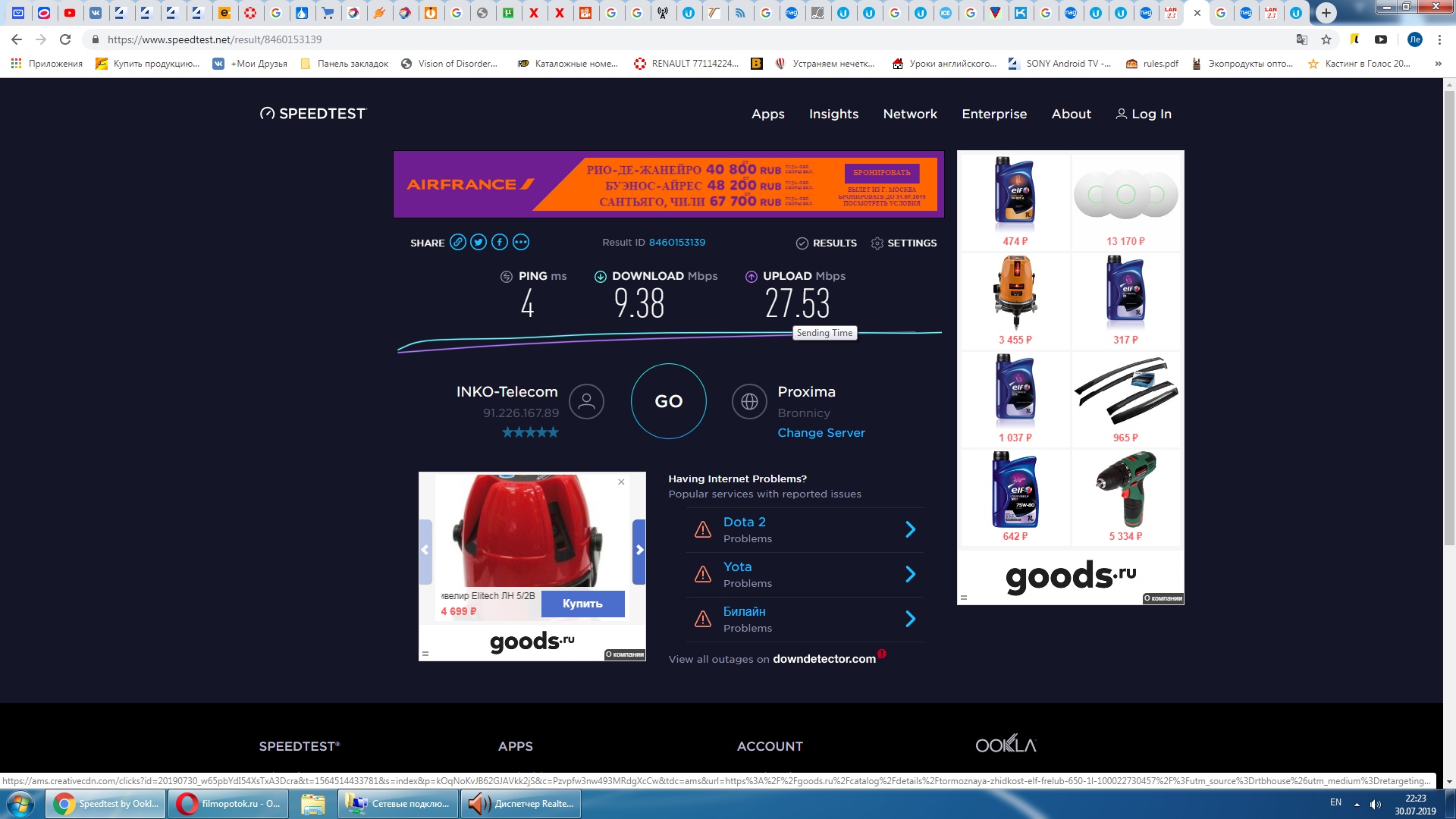The width and height of the screenshot is (1456, 819).
Task: Open the Yota problems link
Action: point(737,566)
